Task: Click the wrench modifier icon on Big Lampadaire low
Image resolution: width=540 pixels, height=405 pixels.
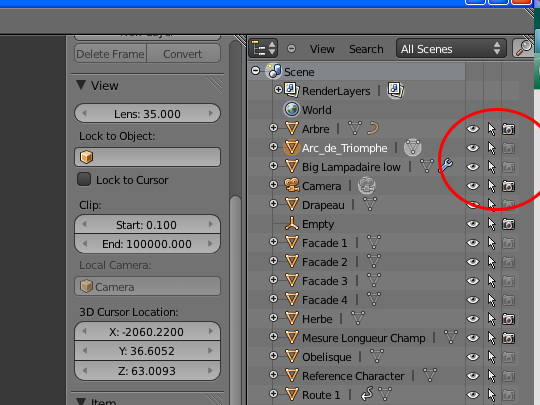Action: coord(446,166)
